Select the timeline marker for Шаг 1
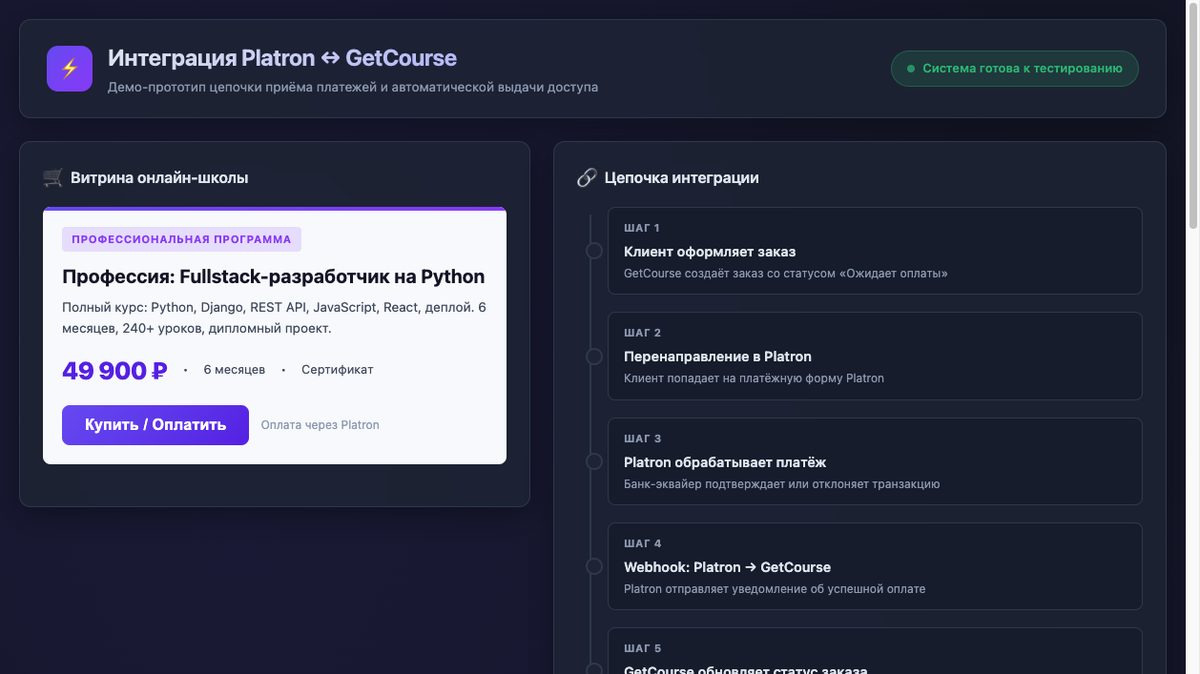Viewport: 1200px width, 674px height. pos(594,251)
